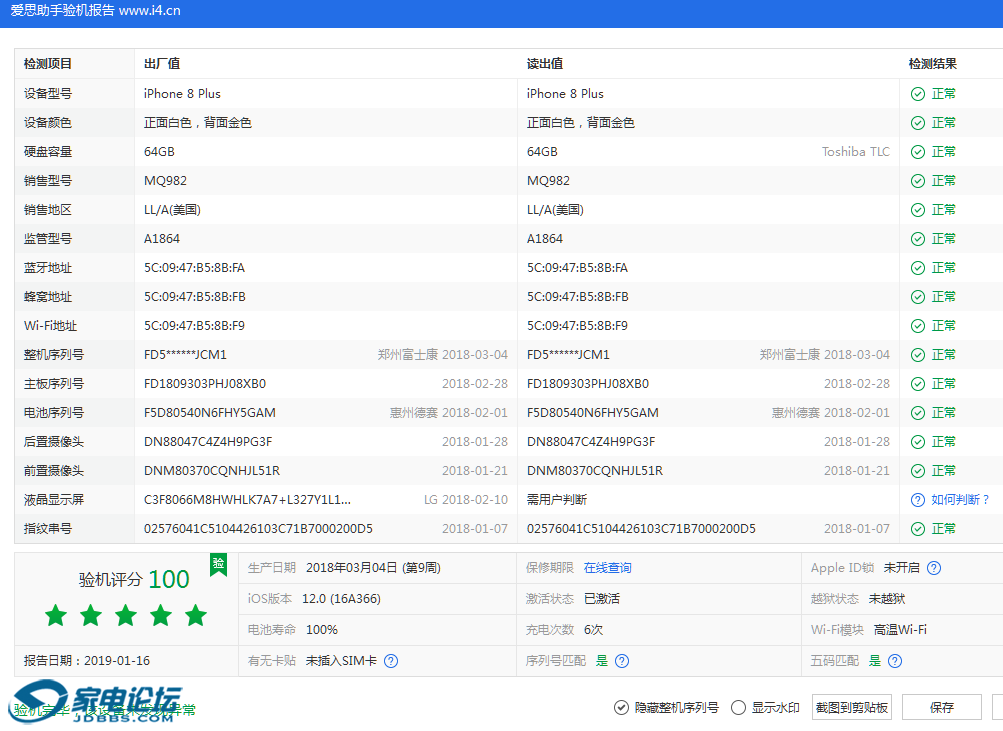1003x731 pixels.
Task: Select factory value MQ982 cell
Action: tap(165, 181)
